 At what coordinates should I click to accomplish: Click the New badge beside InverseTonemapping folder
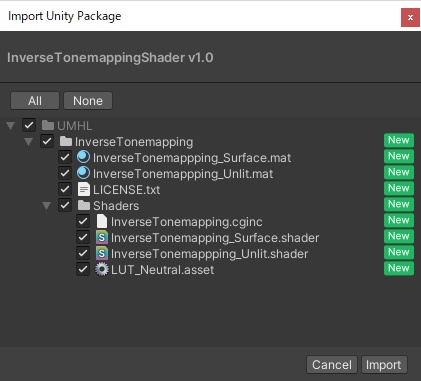tap(399, 140)
